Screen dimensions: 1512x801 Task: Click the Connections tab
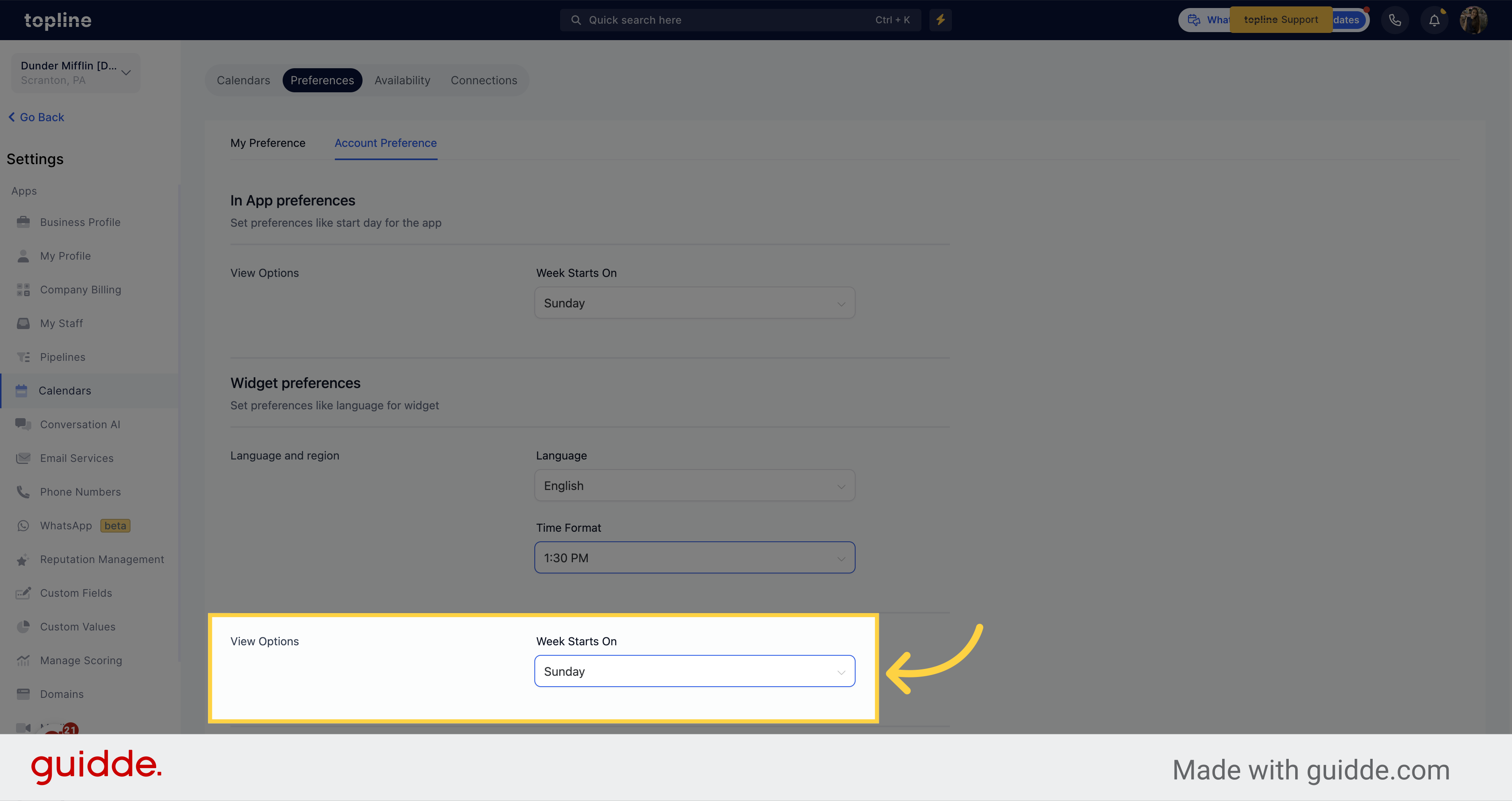coord(484,80)
